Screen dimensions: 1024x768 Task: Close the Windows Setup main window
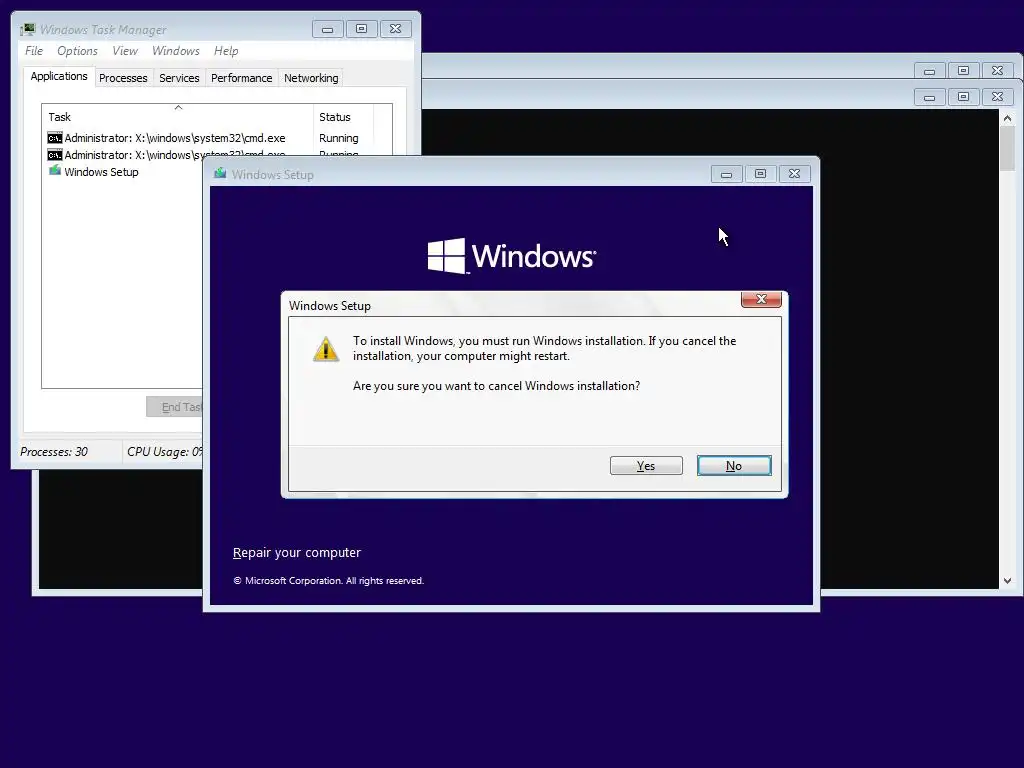[x=794, y=174]
